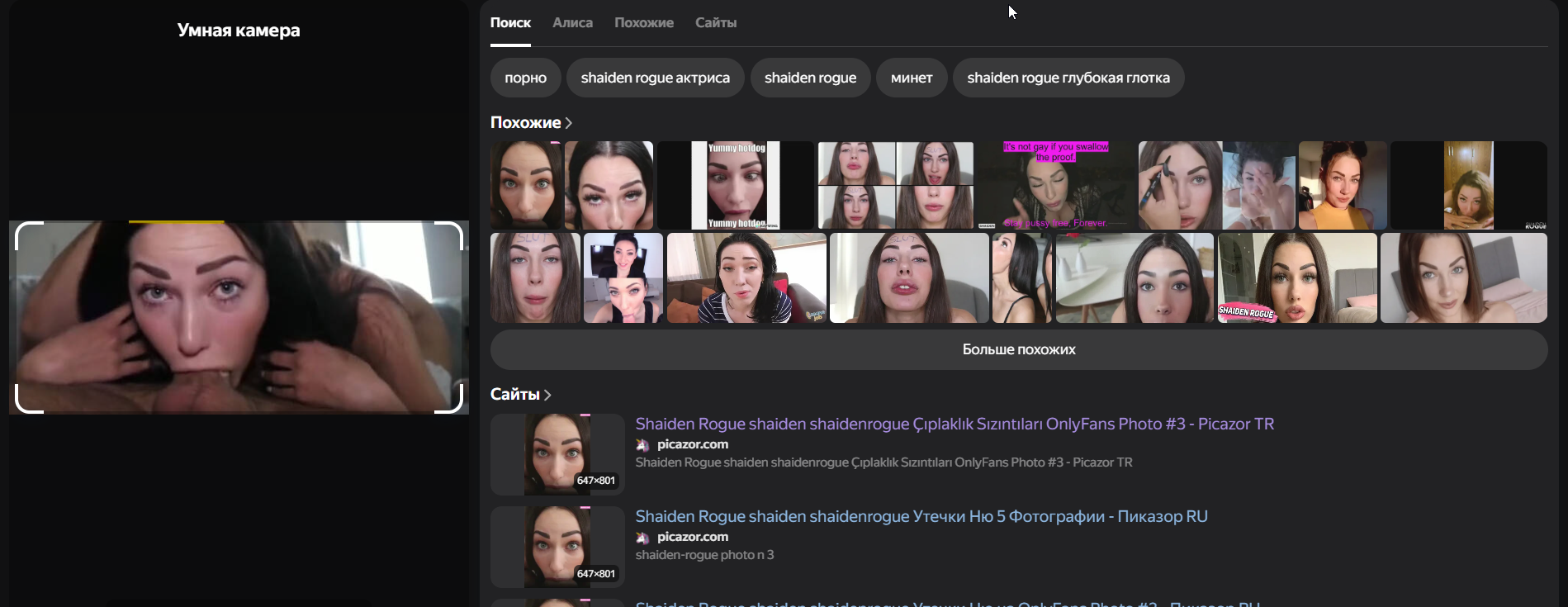Select the 'shaiden rogue' suggestion chip
The height and width of the screenshot is (607, 1568).
tap(811, 78)
